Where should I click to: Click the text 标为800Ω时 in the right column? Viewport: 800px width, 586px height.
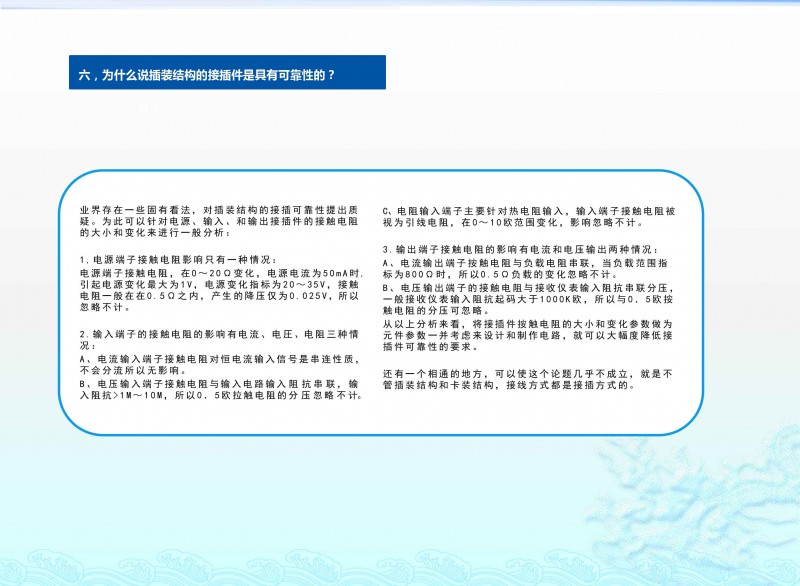[416, 274]
